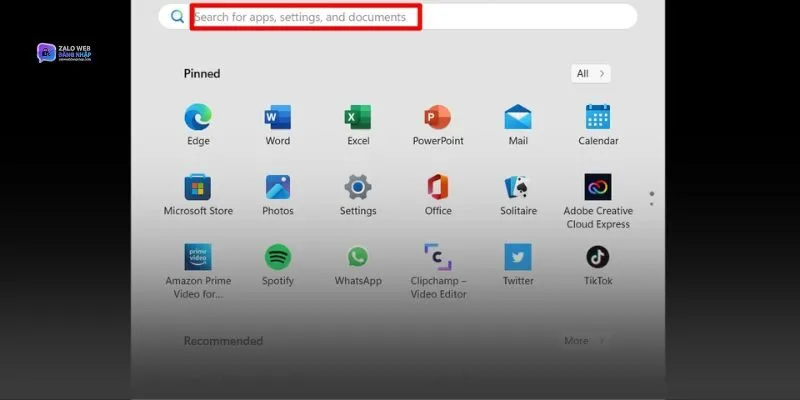Launch Microsoft Store
Viewport: 800px width, 400px height.
(x=198, y=188)
